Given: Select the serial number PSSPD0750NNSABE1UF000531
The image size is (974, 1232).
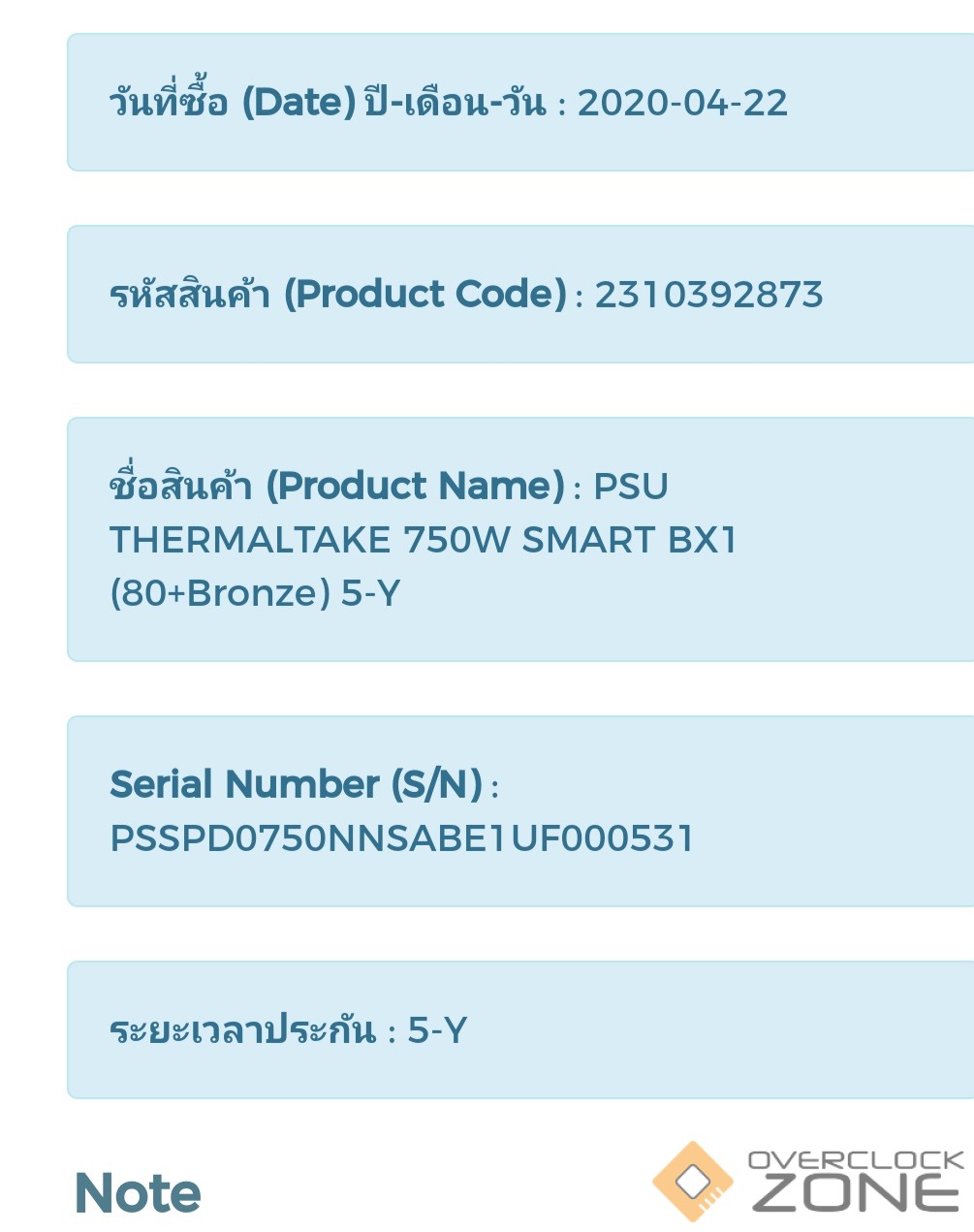Looking at the screenshot, I should (402, 838).
